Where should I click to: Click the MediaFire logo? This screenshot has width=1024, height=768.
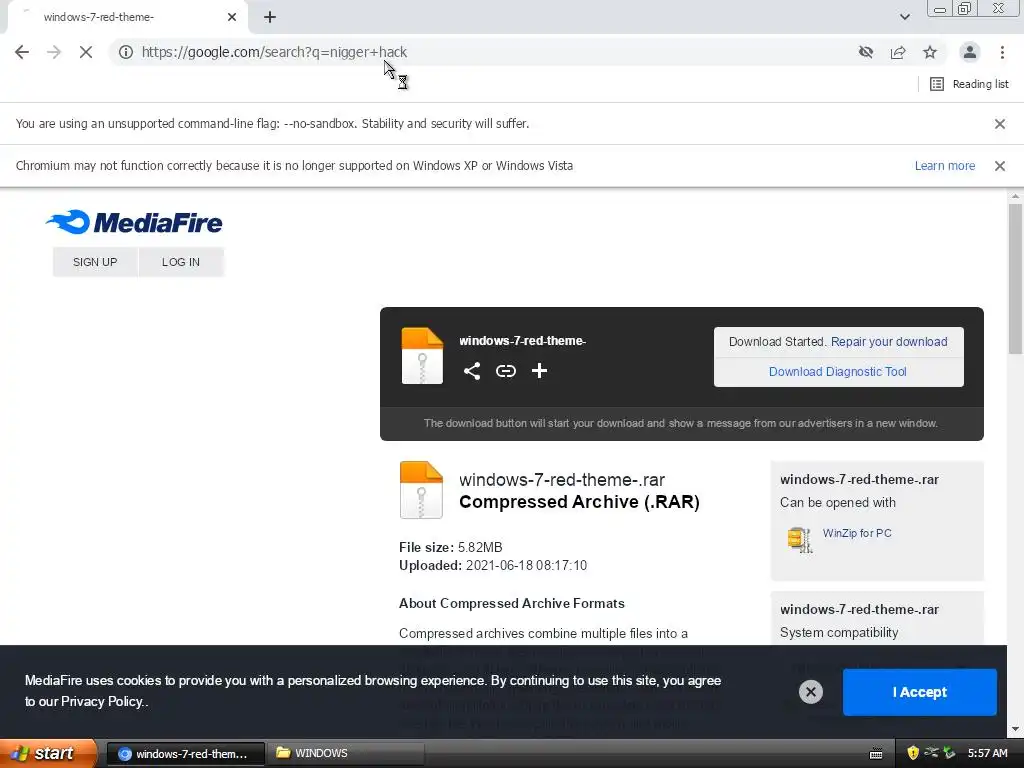(x=134, y=223)
